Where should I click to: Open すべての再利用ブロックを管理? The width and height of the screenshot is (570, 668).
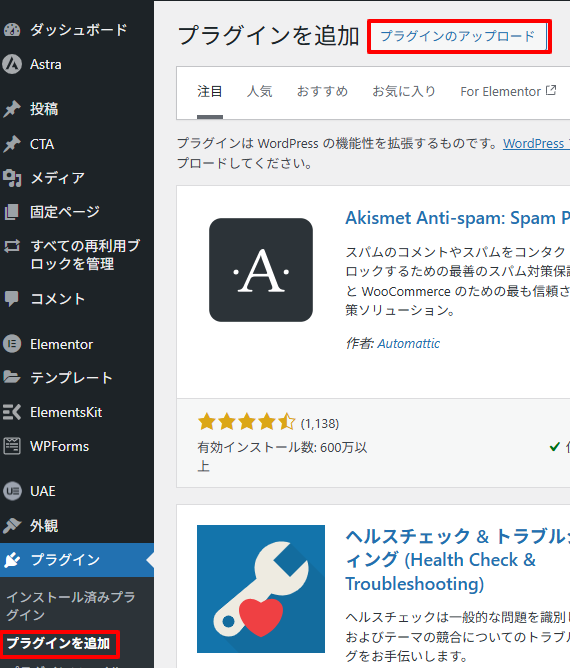click(x=85, y=255)
